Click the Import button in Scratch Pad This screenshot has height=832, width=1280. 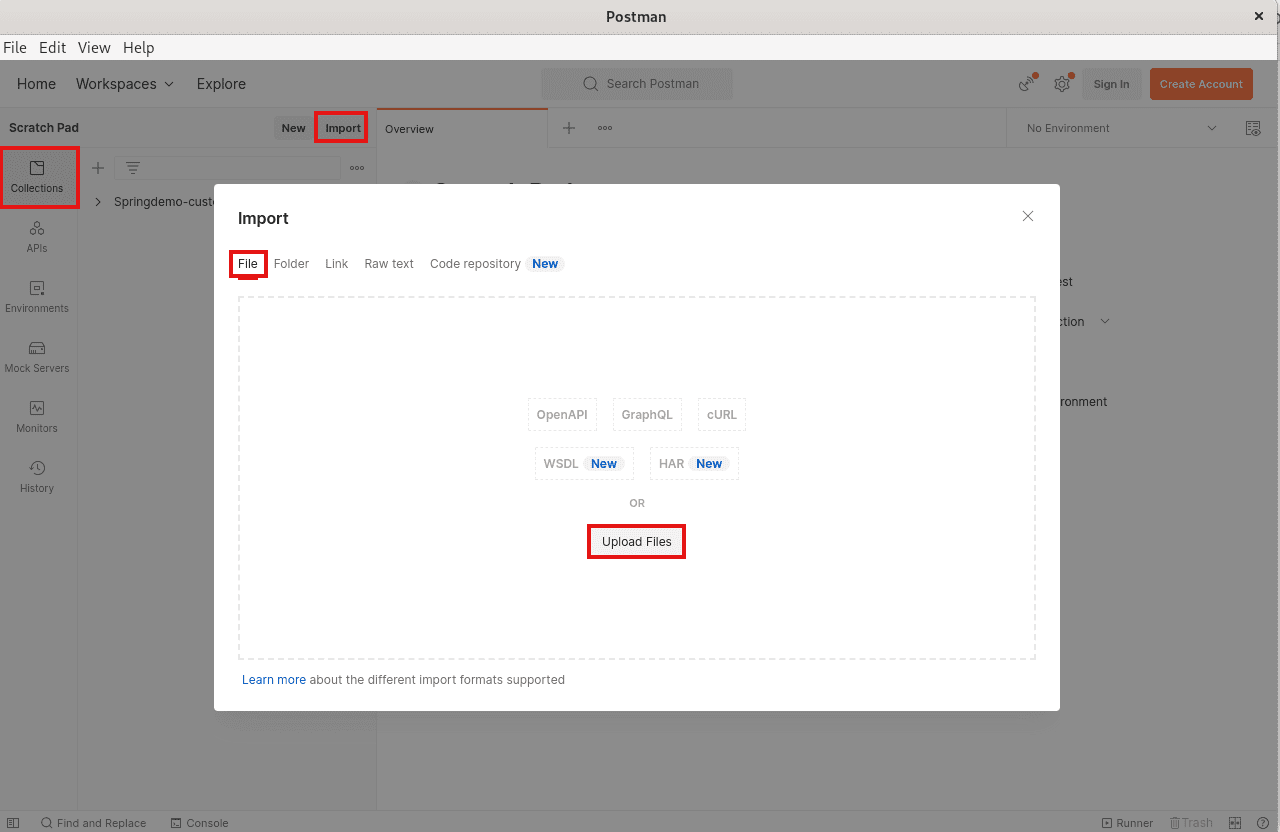click(x=343, y=128)
